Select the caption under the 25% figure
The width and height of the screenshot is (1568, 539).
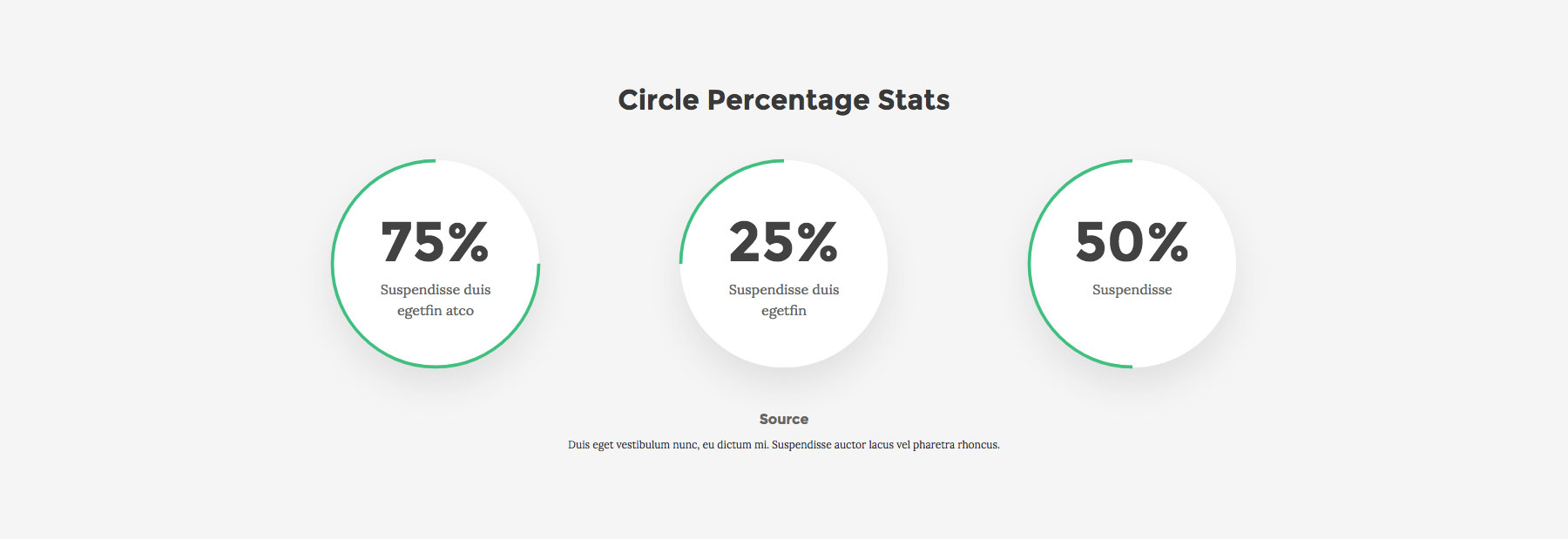point(784,300)
